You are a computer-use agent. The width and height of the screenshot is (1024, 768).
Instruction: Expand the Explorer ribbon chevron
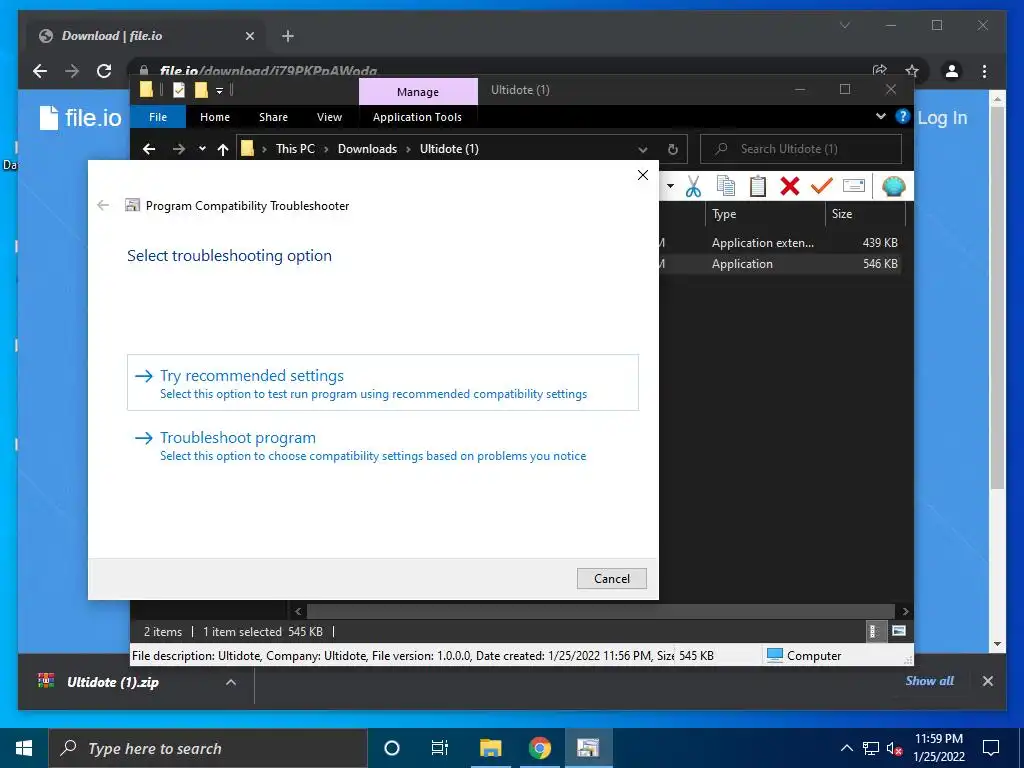pyautogui.click(x=881, y=117)
